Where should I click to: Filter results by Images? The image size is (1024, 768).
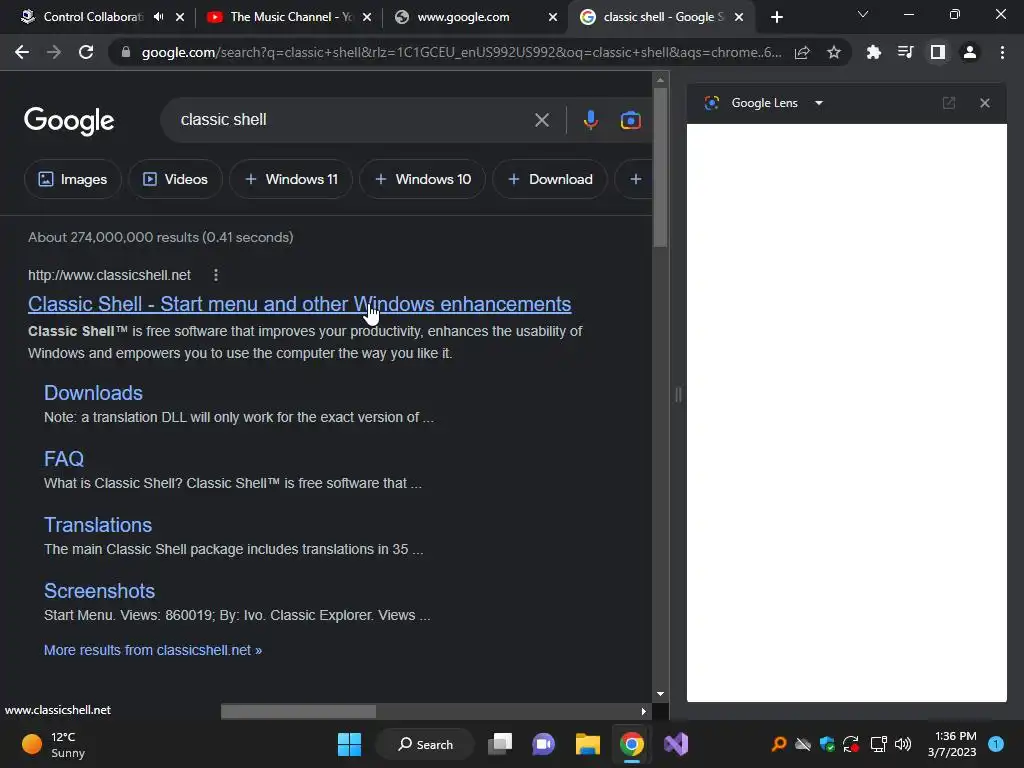point(72,179)
